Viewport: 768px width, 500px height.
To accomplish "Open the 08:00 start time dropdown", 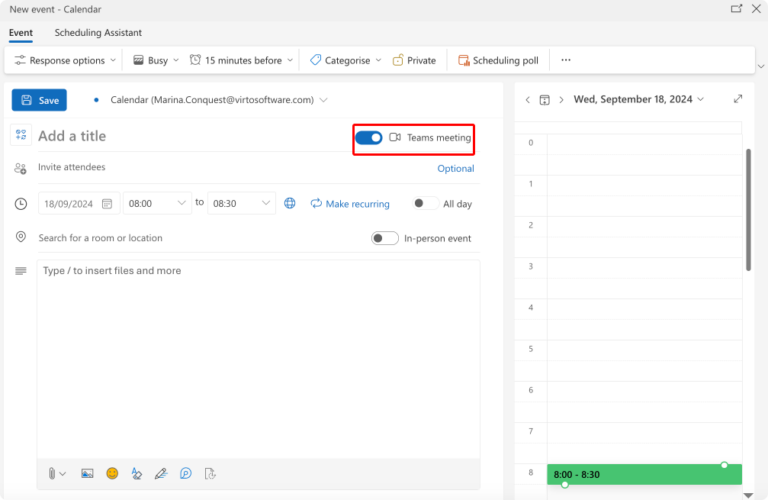I will point(157,203).
